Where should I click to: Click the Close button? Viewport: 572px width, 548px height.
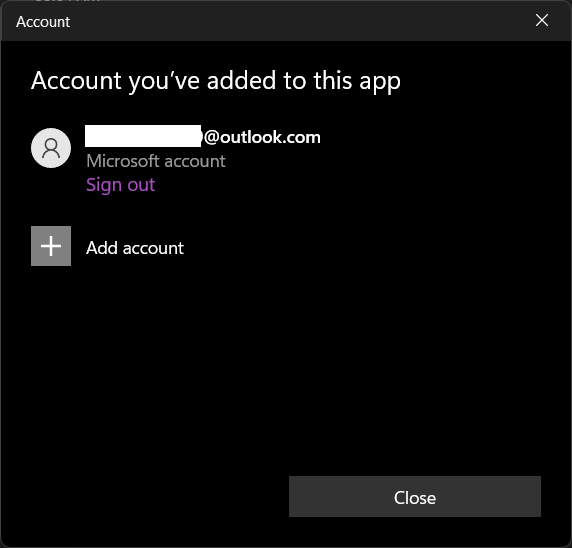pyautogui.click(x=415, y=497)
